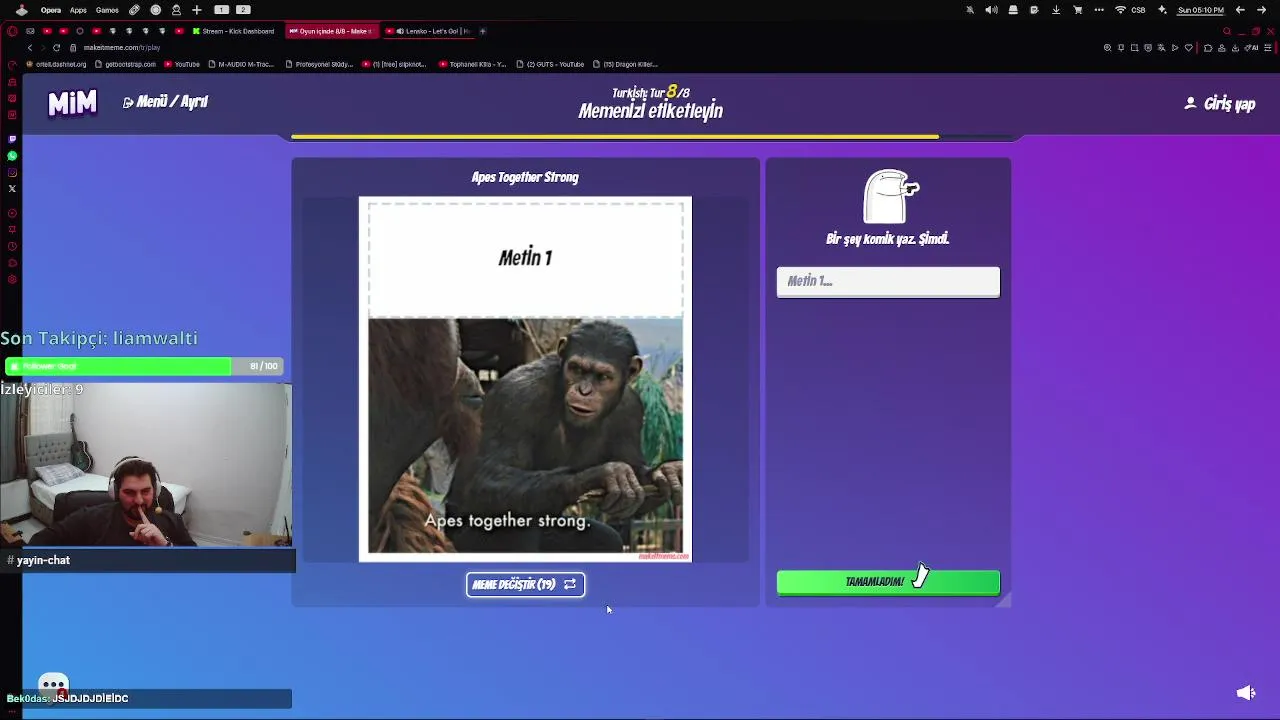Click the yellow round timer bar
1280x720 pixels.
click(615, 137)
